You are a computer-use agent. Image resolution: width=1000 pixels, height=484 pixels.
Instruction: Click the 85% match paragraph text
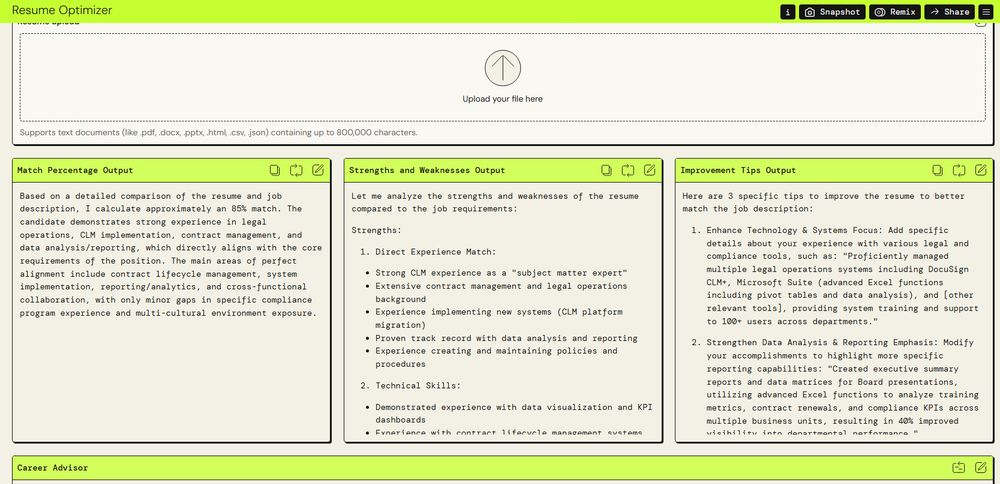[x=171, y=254]
